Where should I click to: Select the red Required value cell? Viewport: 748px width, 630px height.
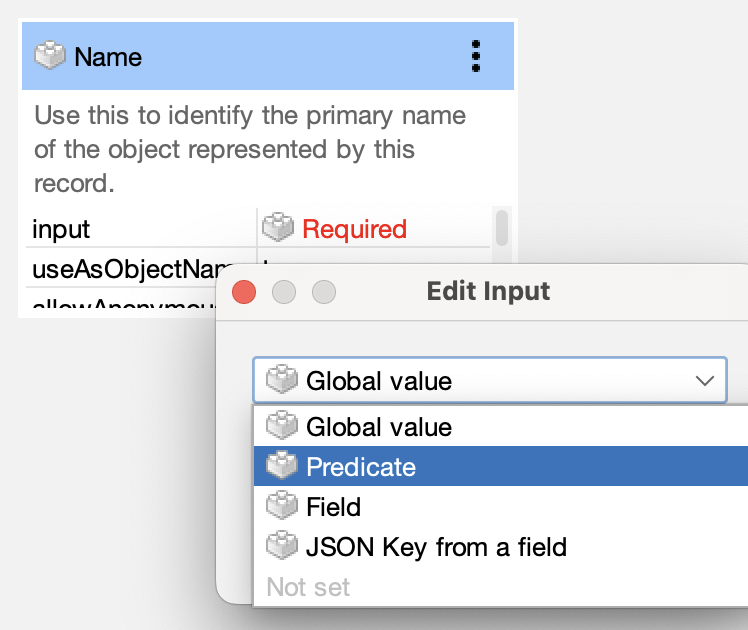(374, 228)
